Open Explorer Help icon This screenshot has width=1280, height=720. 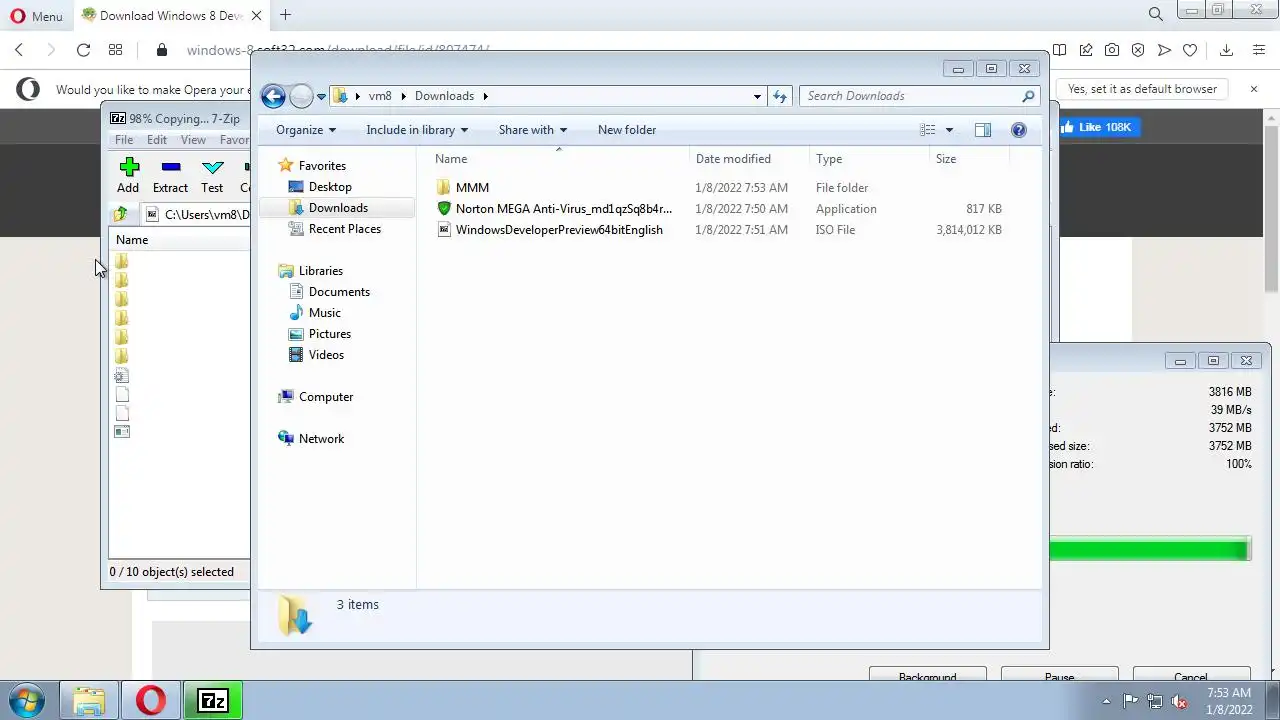pyautogui.click(x=1019, y=130)
